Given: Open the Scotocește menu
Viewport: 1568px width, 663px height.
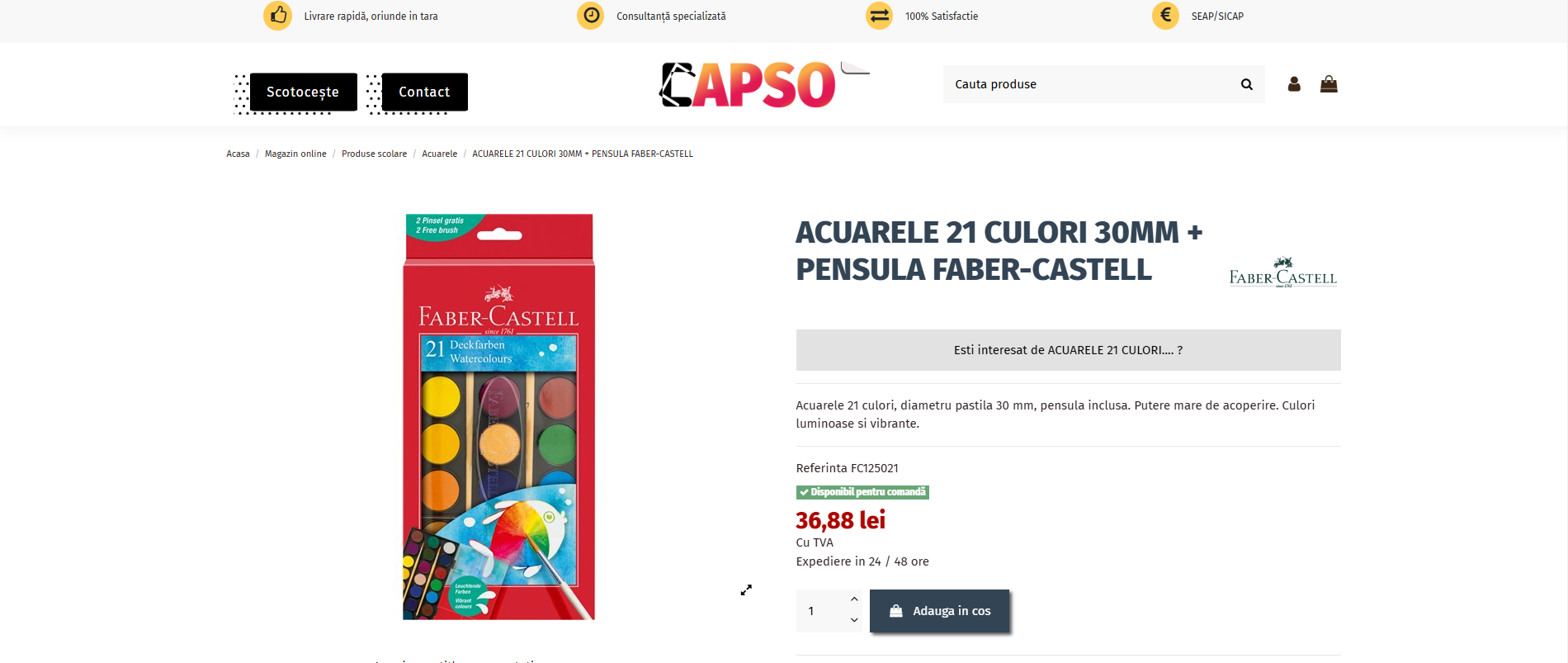Looking at the screenshot, I should coord(303,92).
